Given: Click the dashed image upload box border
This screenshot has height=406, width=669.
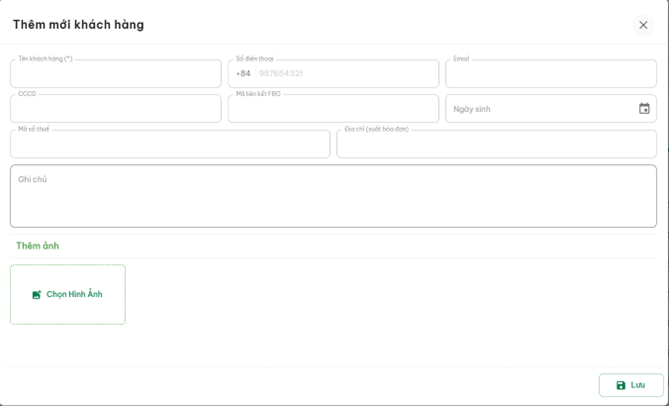Looking at the screenshot, I should (x=68, y=266).
